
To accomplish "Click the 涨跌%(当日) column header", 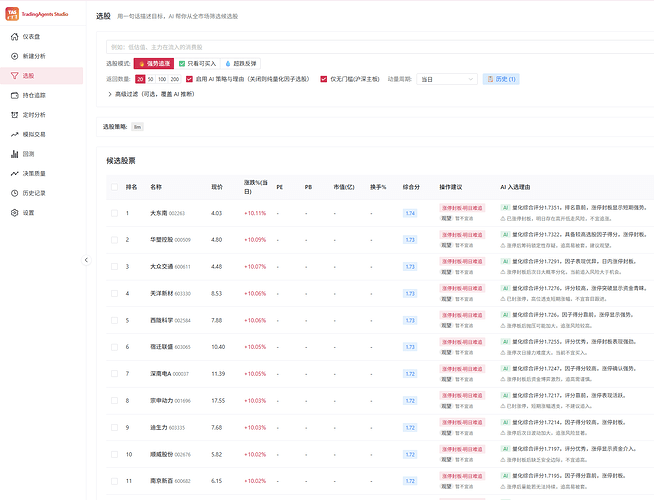I will (x=255, y=187).
